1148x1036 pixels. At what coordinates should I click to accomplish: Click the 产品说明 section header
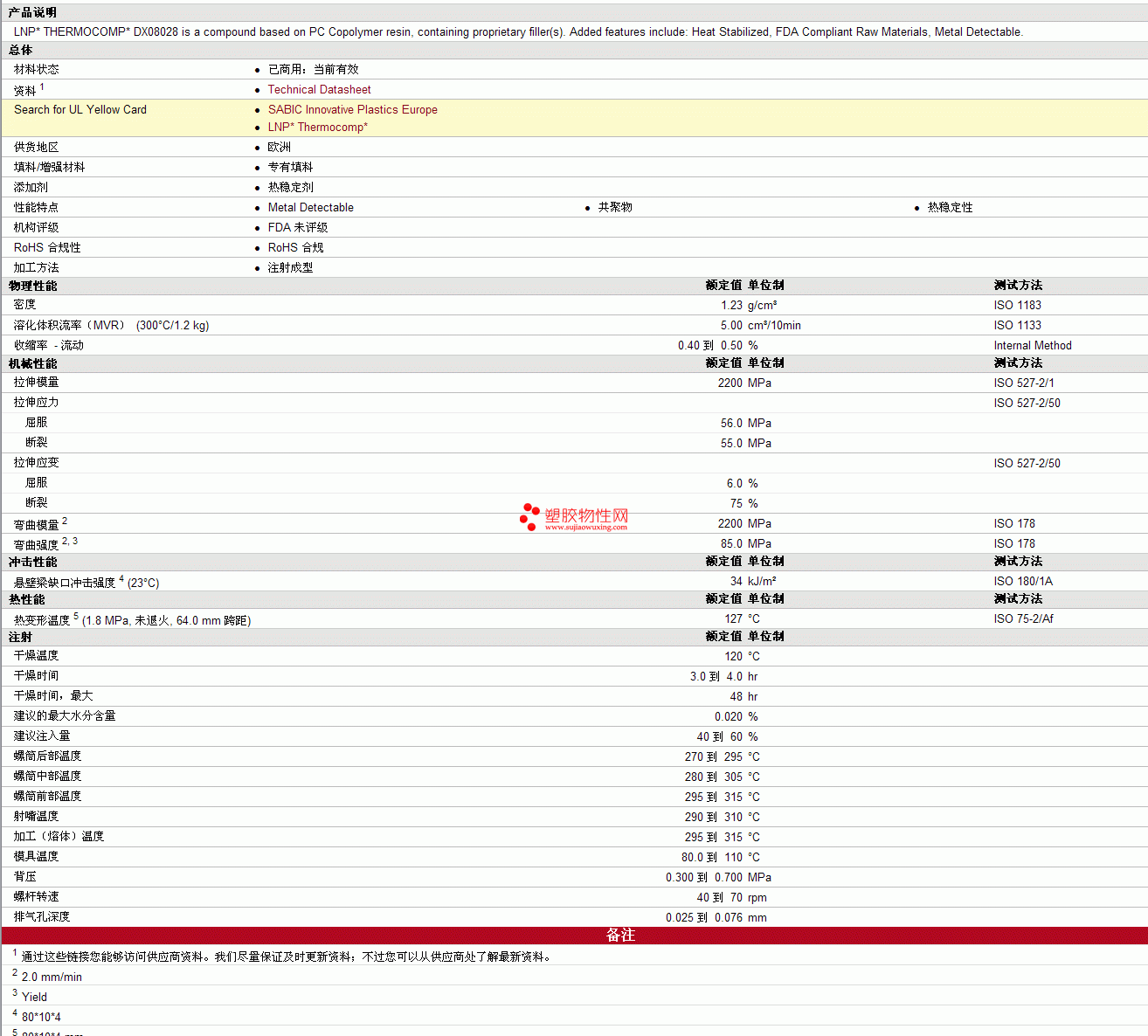point(32,12)
